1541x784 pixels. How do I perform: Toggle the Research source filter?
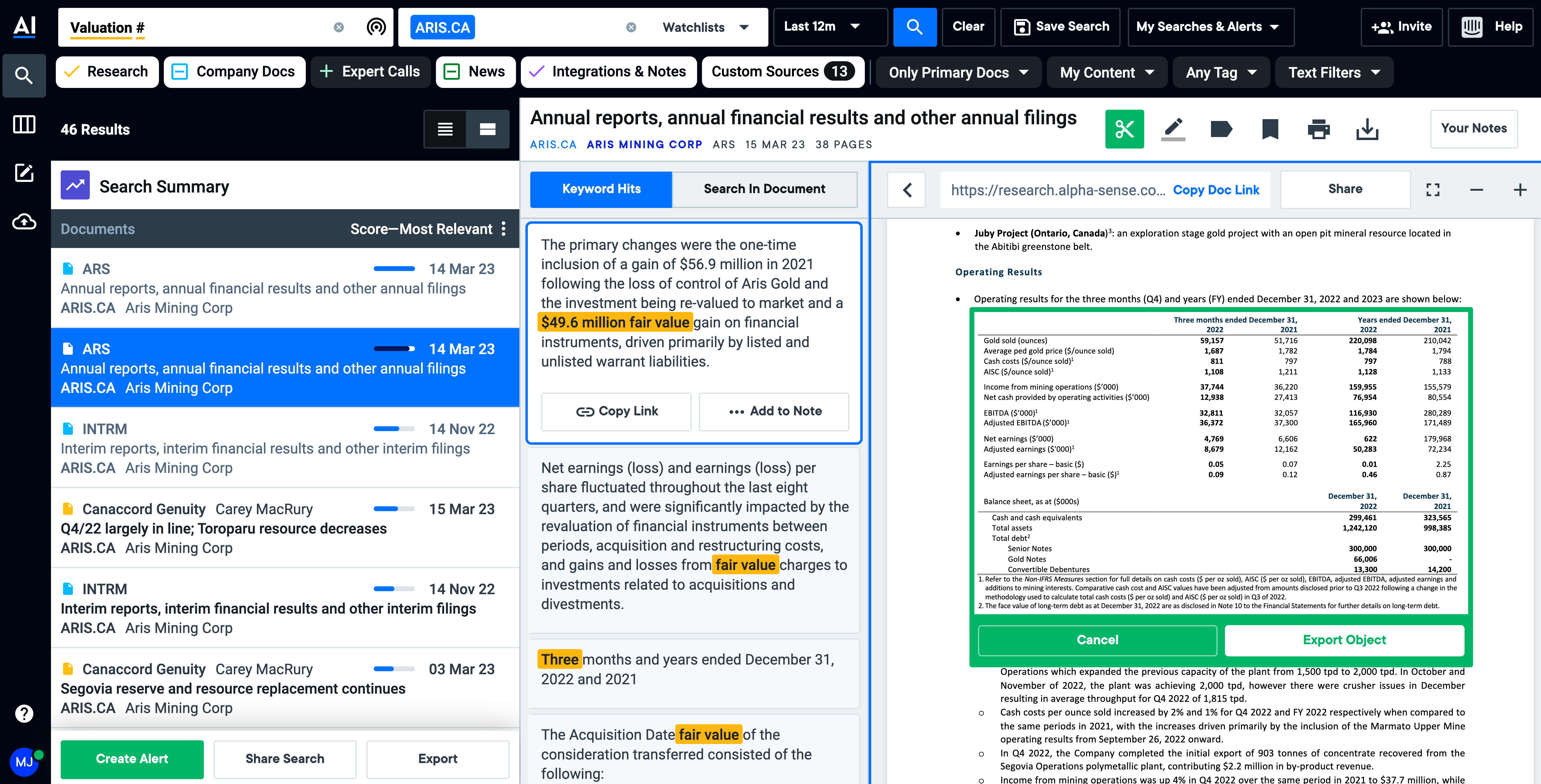107,72
